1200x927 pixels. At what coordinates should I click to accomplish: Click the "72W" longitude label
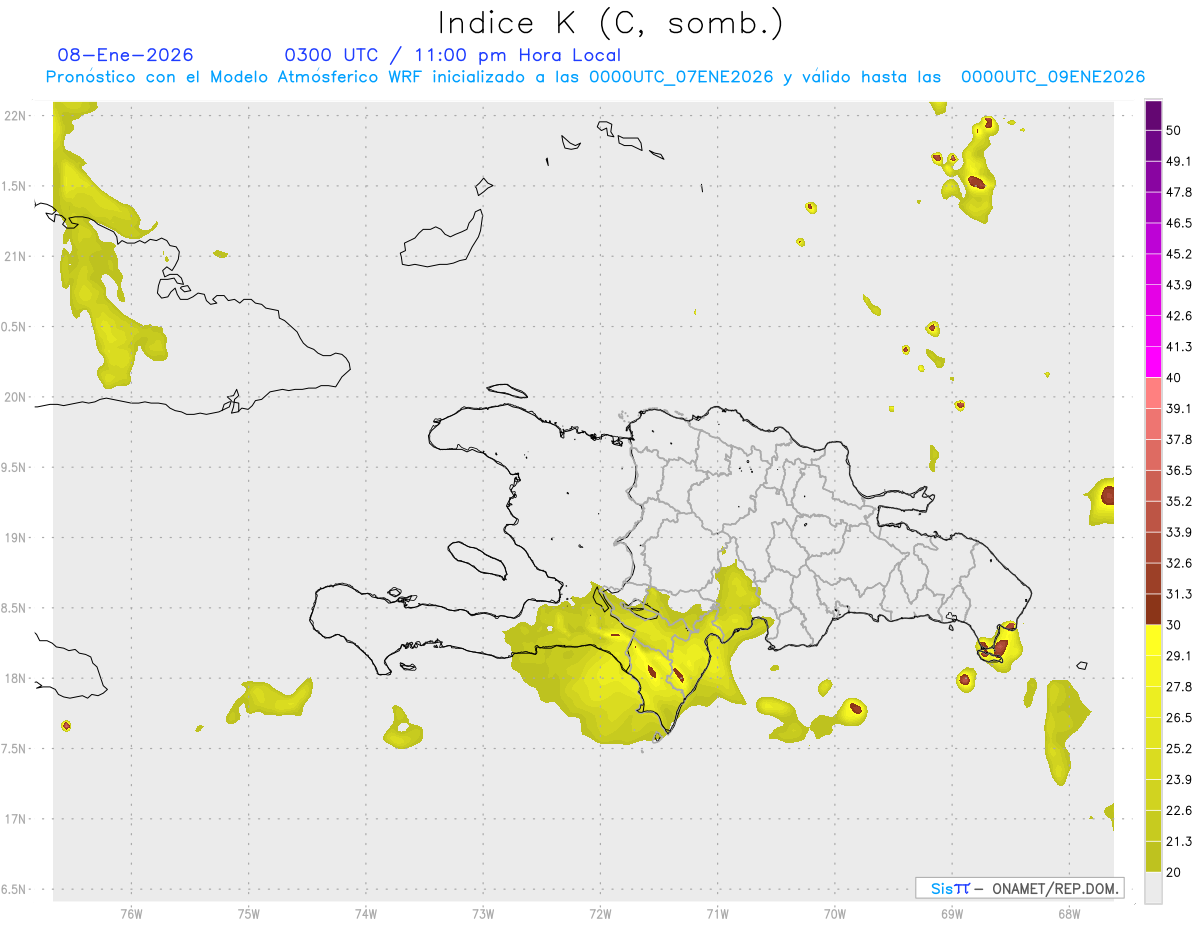(x=600, y=913)
